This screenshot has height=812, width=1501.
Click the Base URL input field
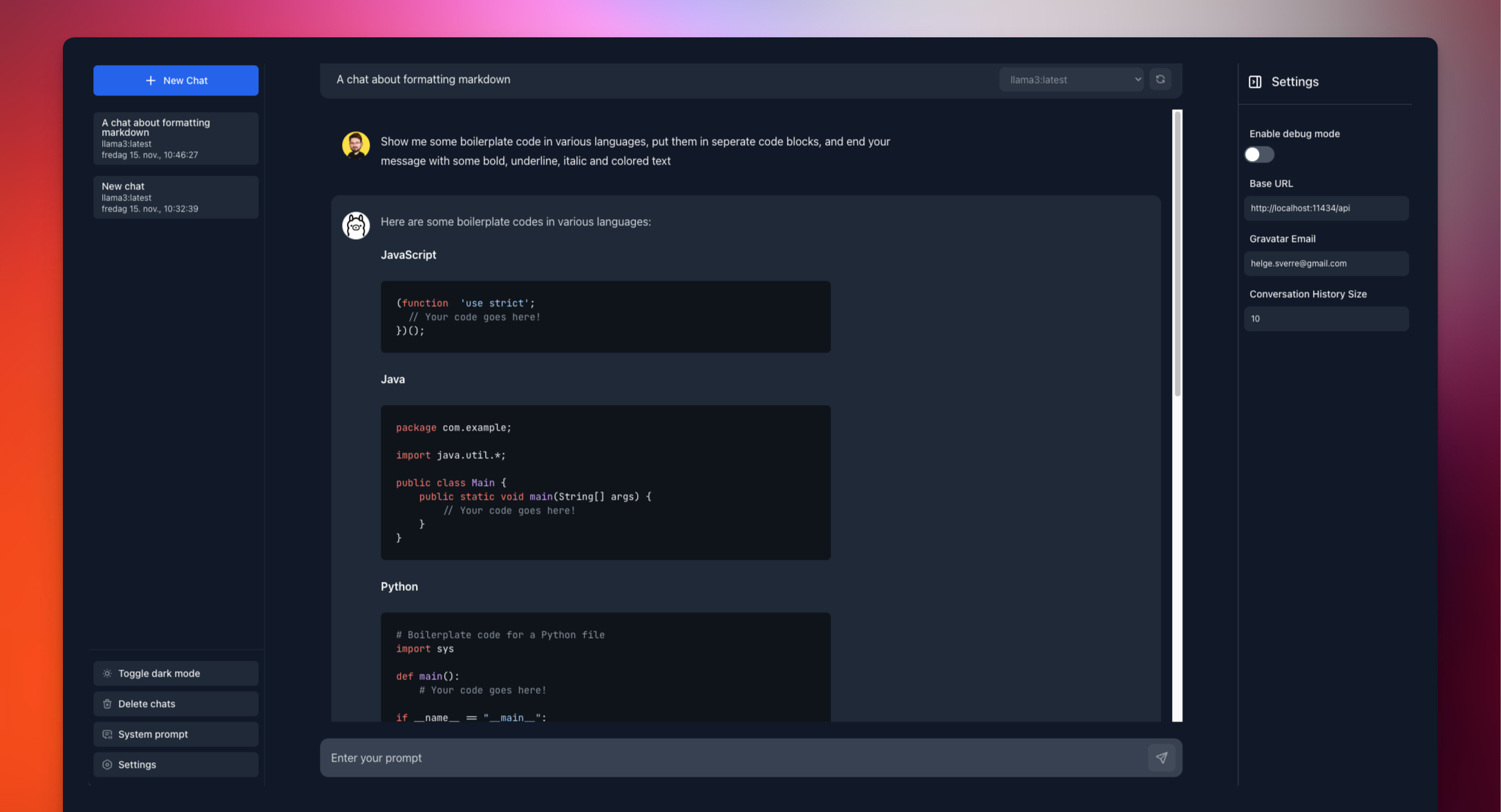pyautogui.click(x=1325, y=208)
